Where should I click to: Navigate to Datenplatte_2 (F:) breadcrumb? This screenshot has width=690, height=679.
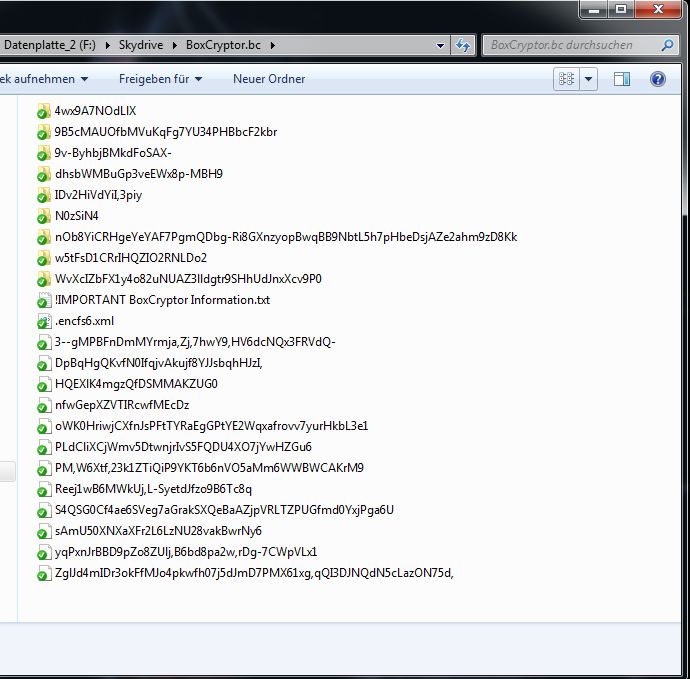[x=49, y=45]
